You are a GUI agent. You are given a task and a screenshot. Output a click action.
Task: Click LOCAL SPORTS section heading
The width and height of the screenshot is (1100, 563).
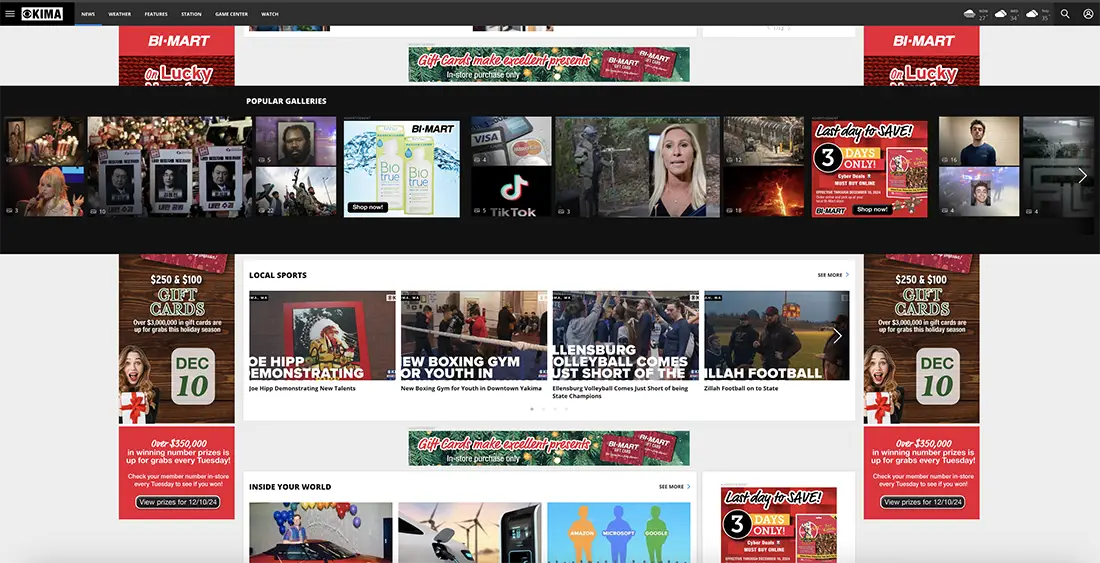[x=278, y=275]
